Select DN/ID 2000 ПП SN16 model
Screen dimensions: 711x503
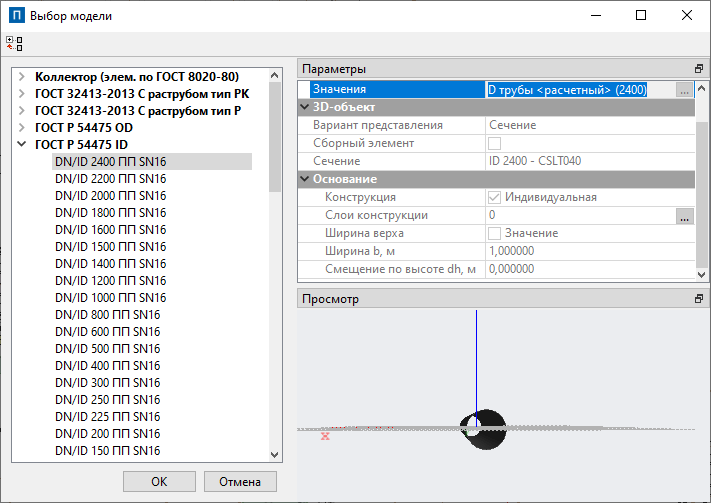(111, 196)
